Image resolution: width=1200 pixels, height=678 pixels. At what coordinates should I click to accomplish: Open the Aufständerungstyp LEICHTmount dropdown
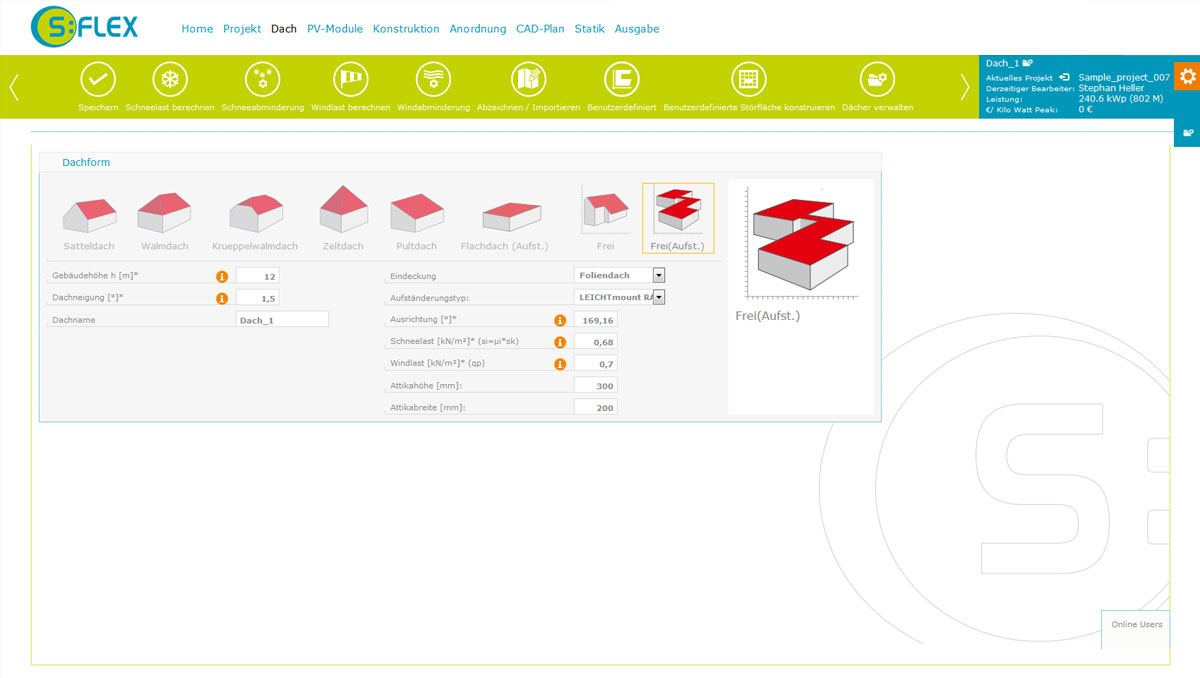coord(659,297)
